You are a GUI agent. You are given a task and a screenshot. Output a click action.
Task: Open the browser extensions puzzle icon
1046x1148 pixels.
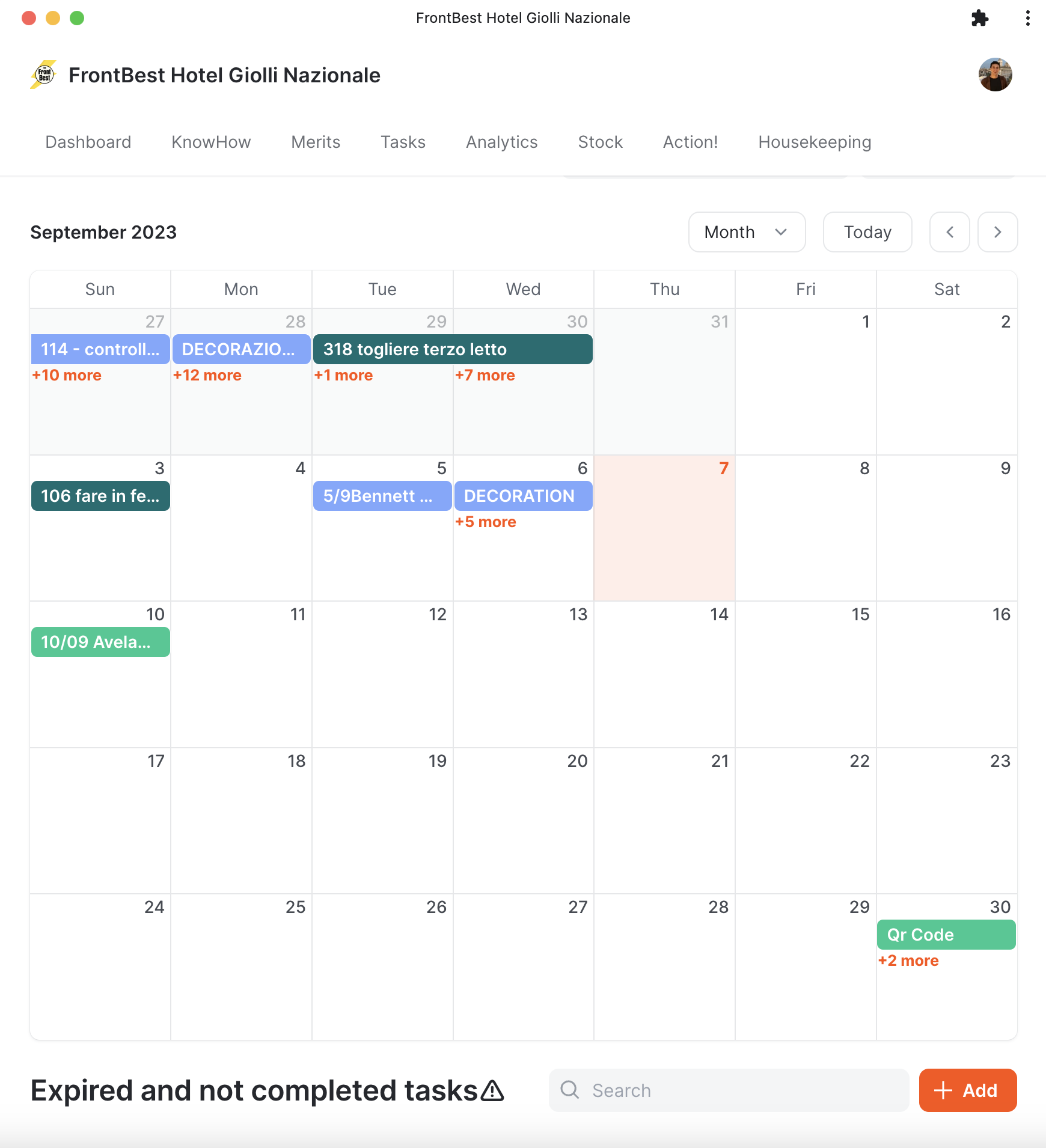(x=979, y=18)
